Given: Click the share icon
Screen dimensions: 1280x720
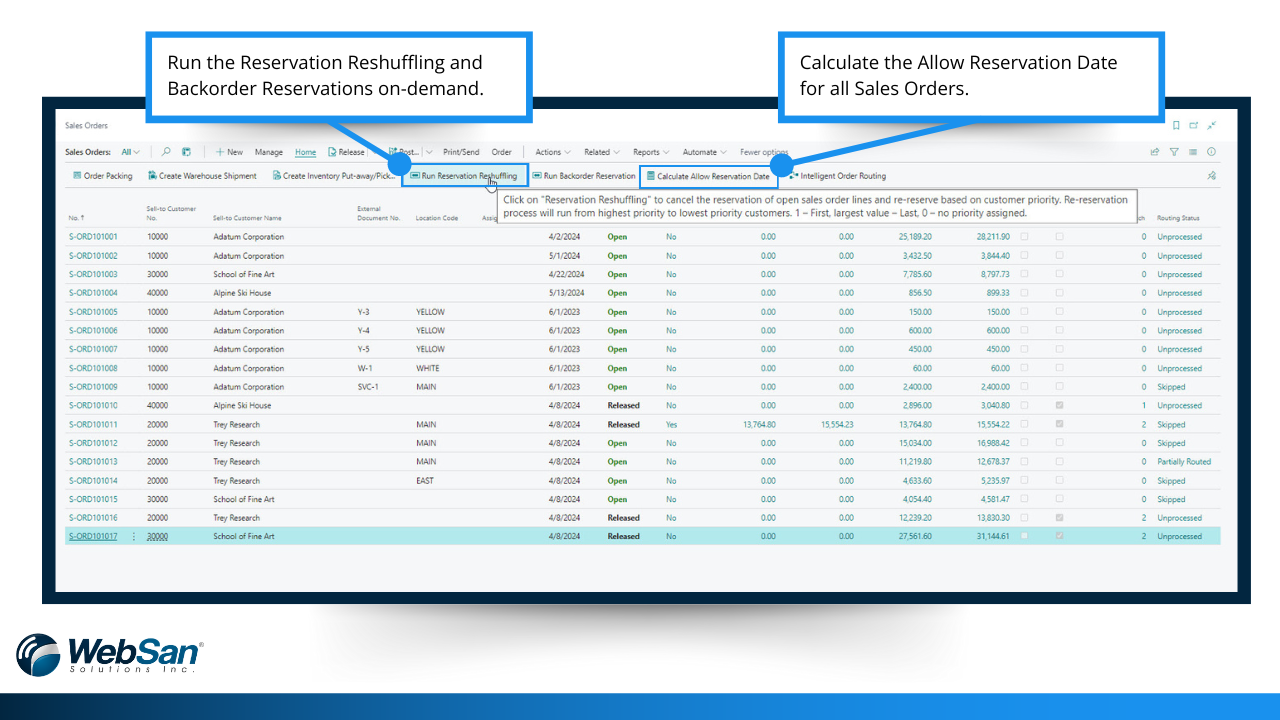Looking at the screenshot, I should [x=1155, y=152].
